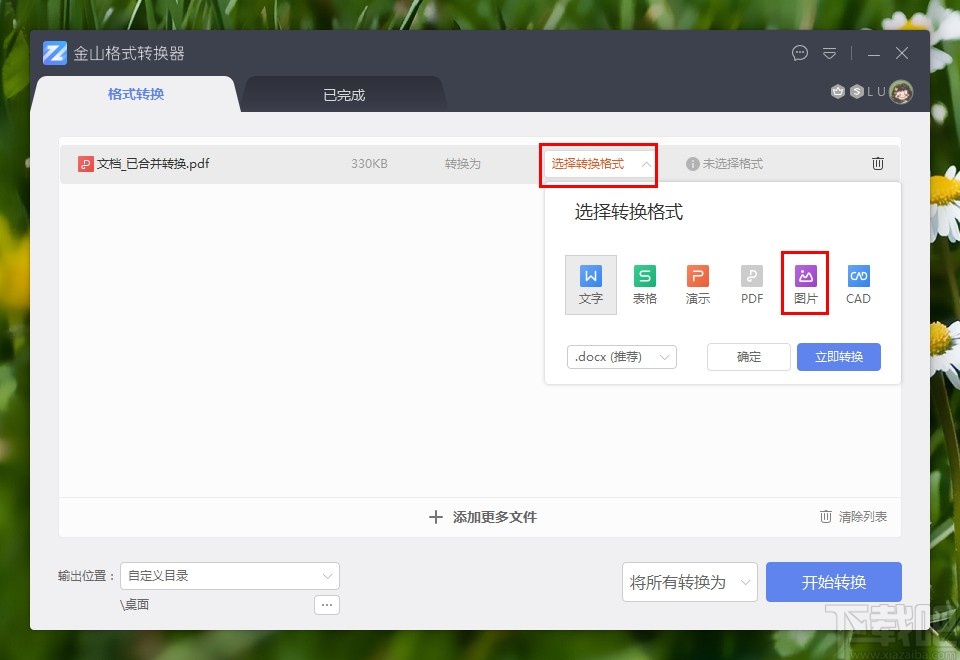Open the .docx (推荐) format dropdown

(621, 356)
